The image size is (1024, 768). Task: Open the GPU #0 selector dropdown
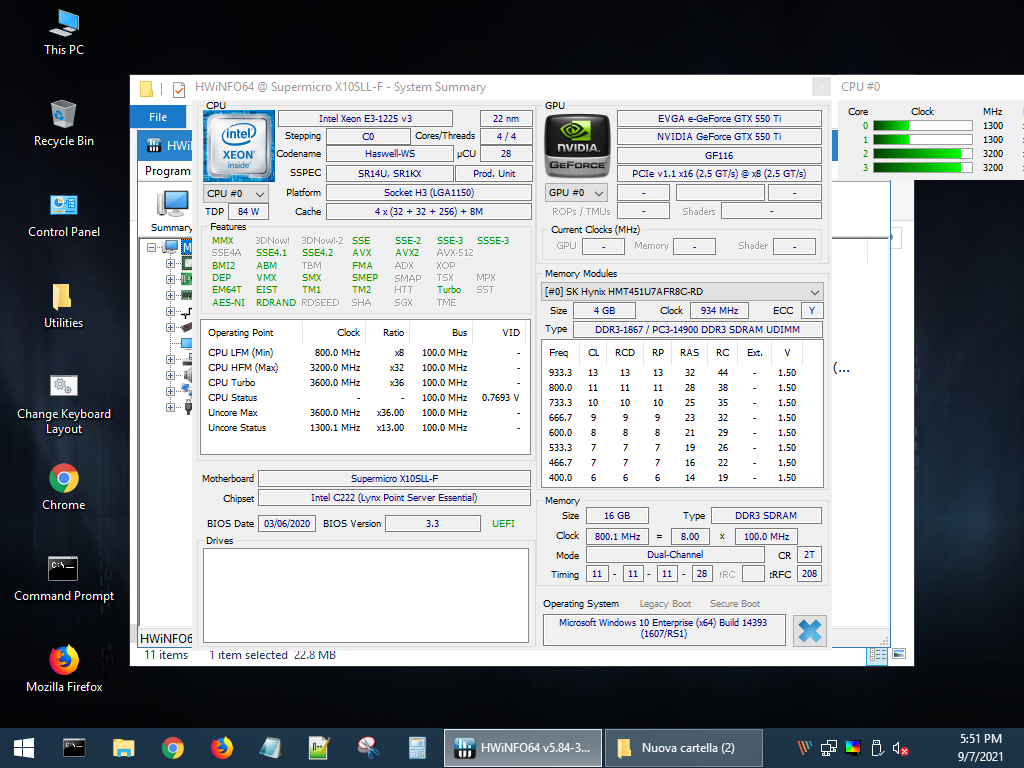tap(577, 193)
